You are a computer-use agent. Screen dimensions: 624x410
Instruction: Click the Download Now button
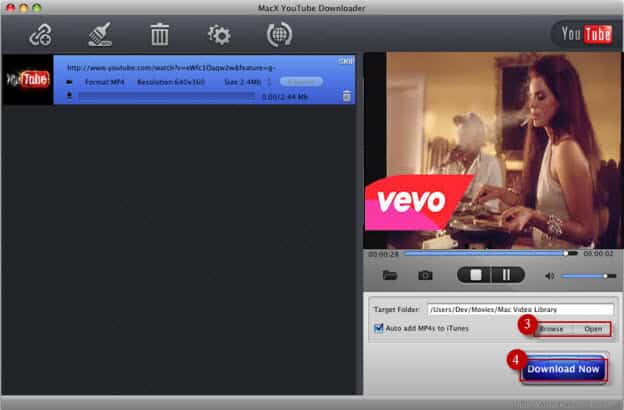coord(564,369)
